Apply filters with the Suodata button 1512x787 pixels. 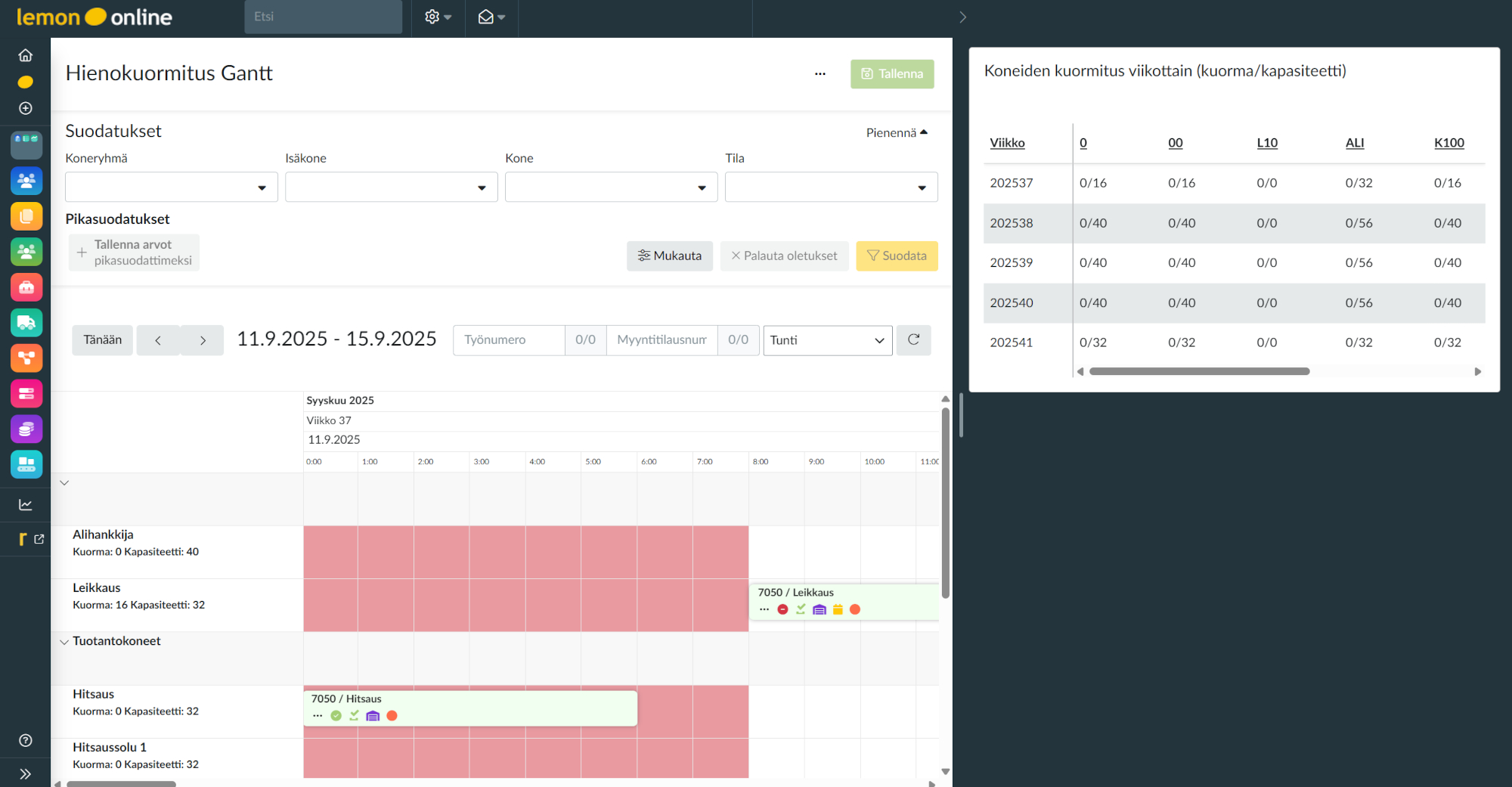click(897, 256)
